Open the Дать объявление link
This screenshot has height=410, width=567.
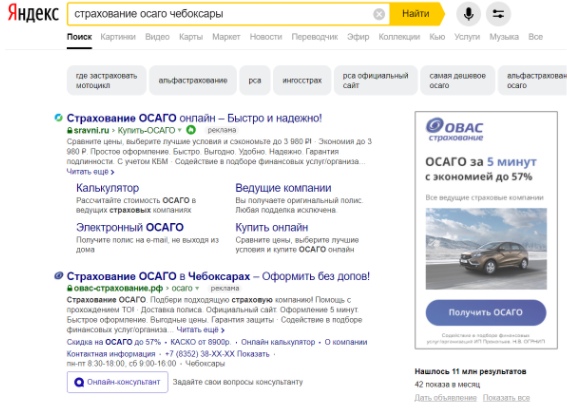[x=446, y=398]
